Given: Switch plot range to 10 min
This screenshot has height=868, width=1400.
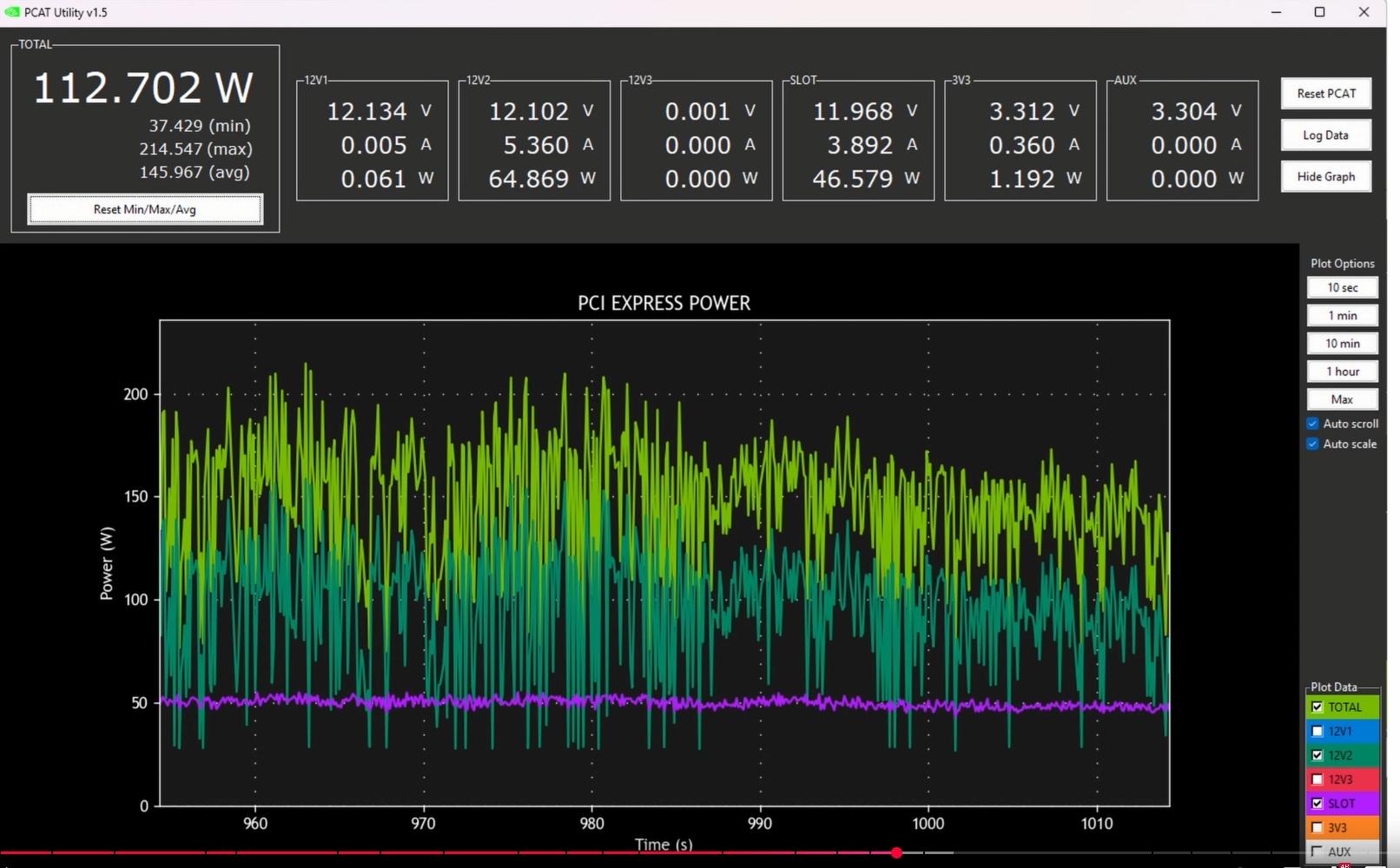Looking at the screenshot, I should (x=1342, y=344).
